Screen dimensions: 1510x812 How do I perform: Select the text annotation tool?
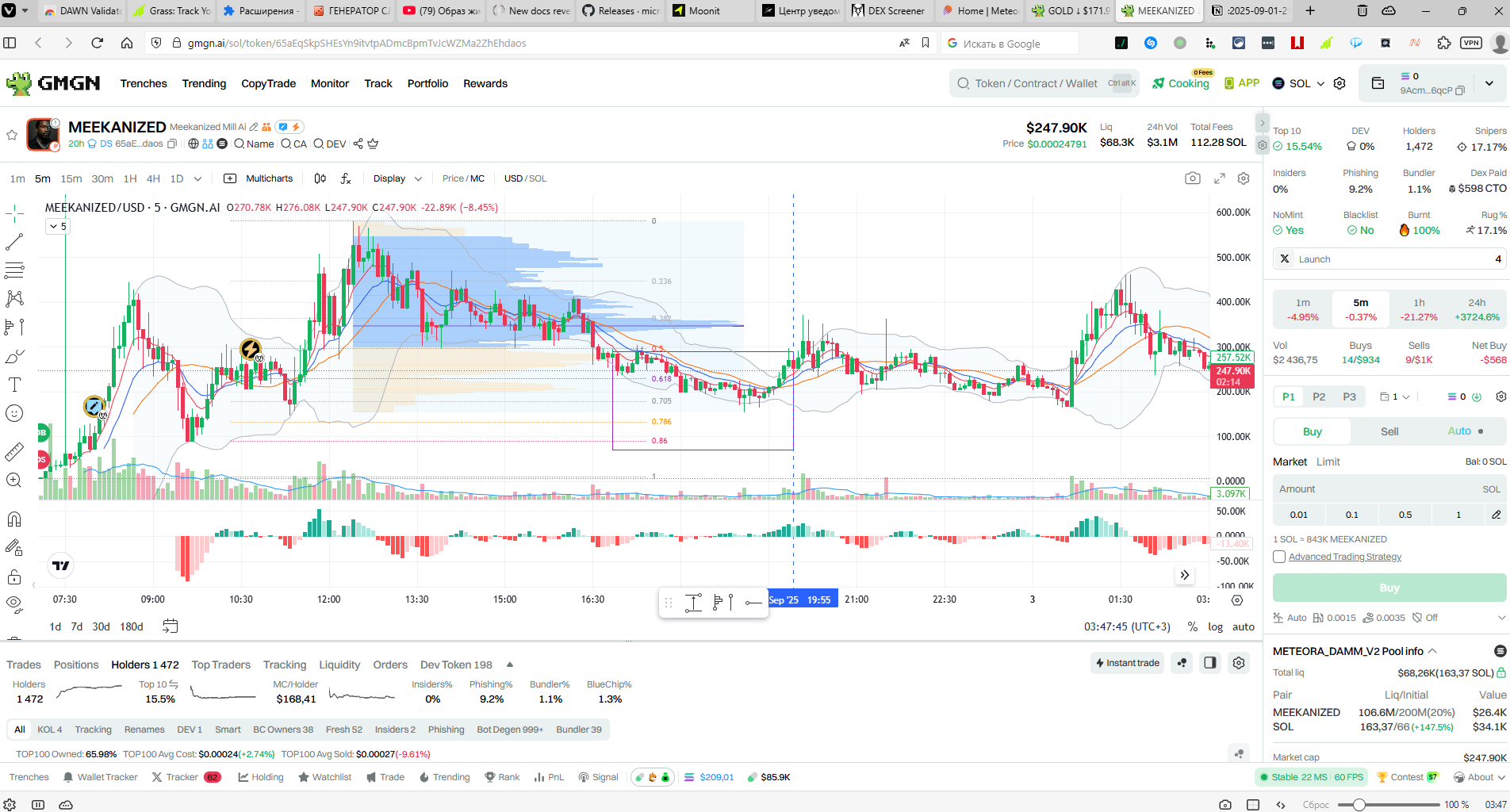pyautogui.click(x=14, y=385)
